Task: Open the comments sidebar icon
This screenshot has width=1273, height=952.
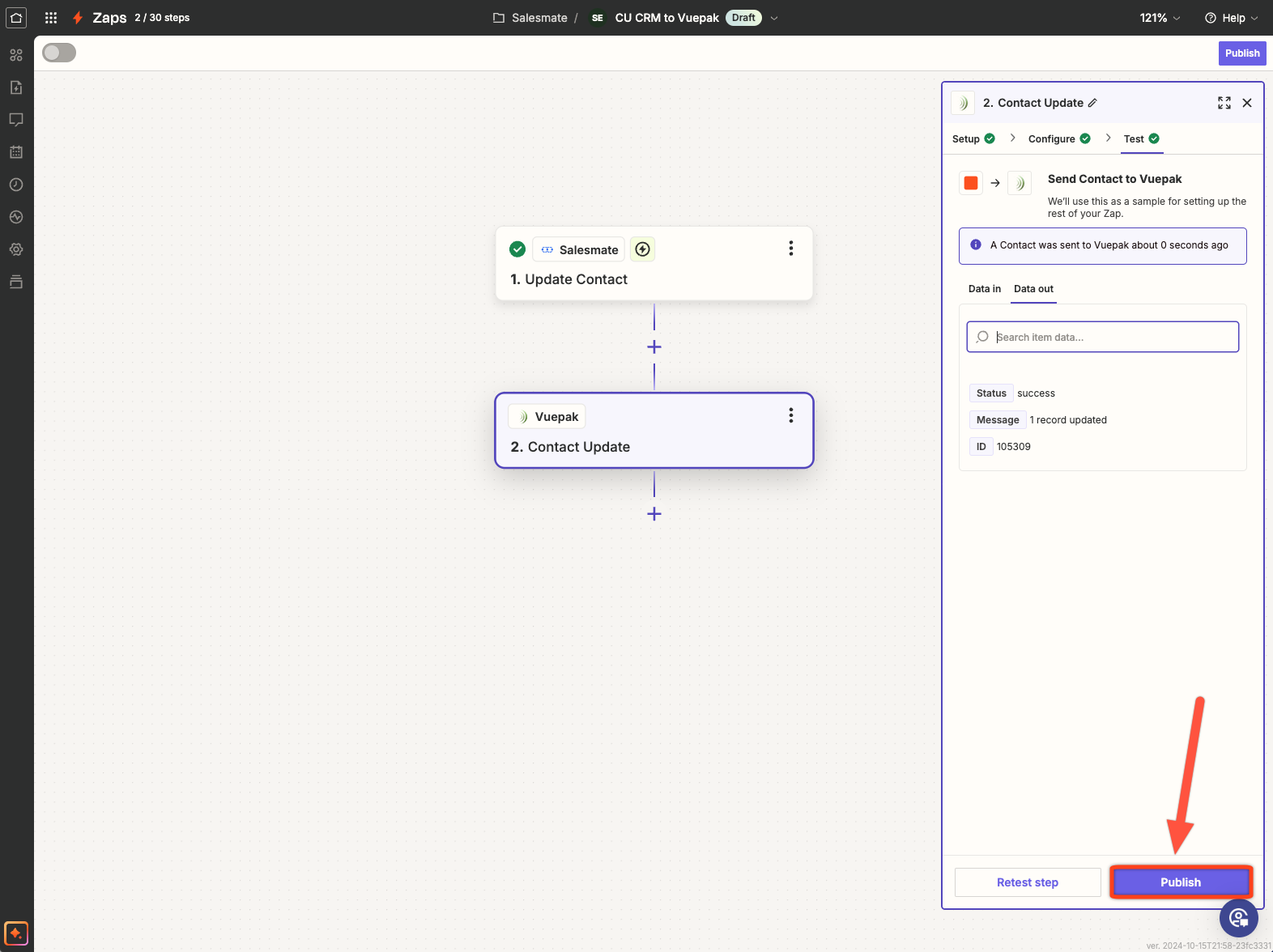Action: coord(16,120)
